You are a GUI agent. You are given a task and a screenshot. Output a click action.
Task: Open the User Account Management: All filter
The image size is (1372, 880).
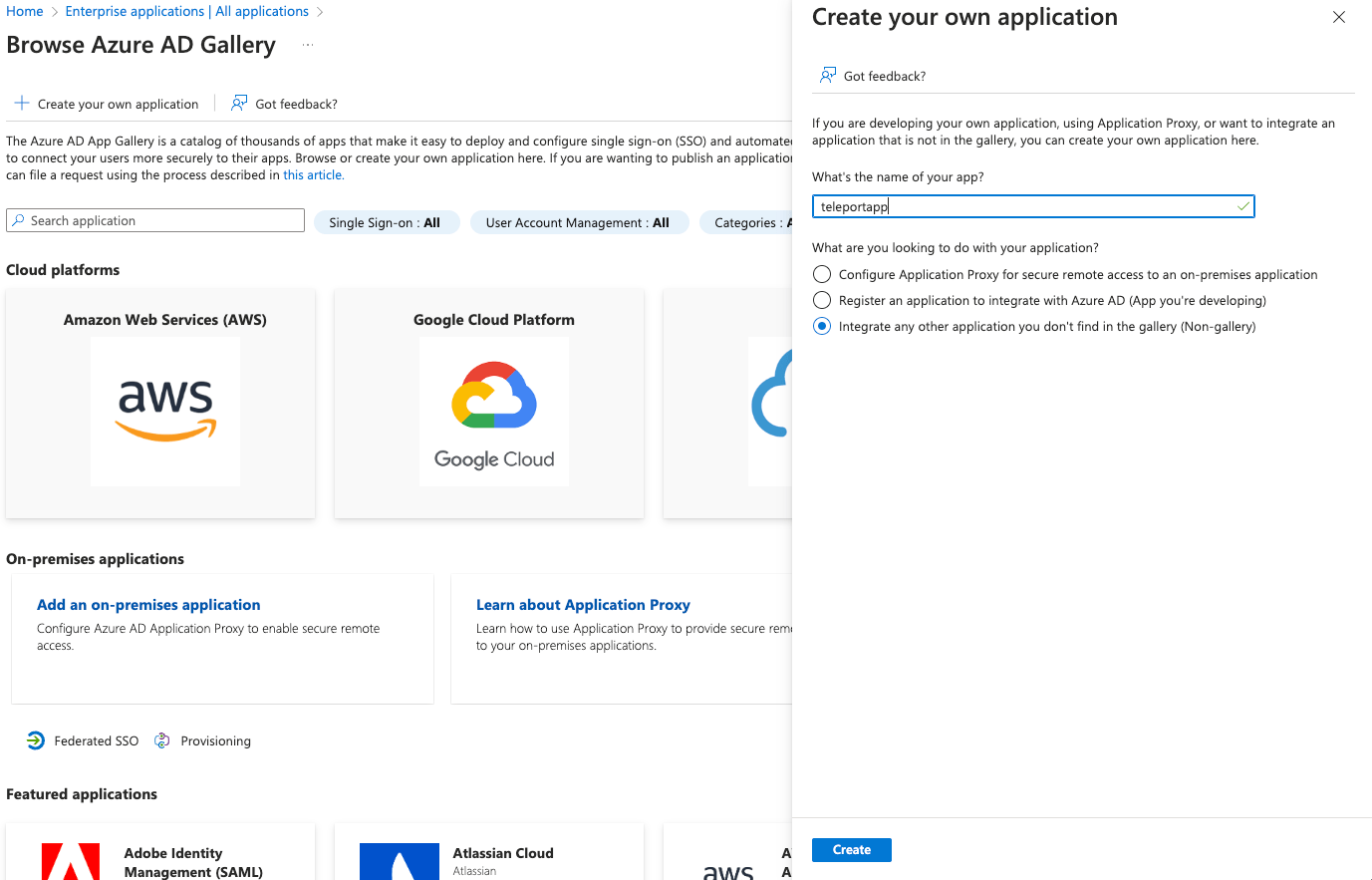click(x=579, y=222)
